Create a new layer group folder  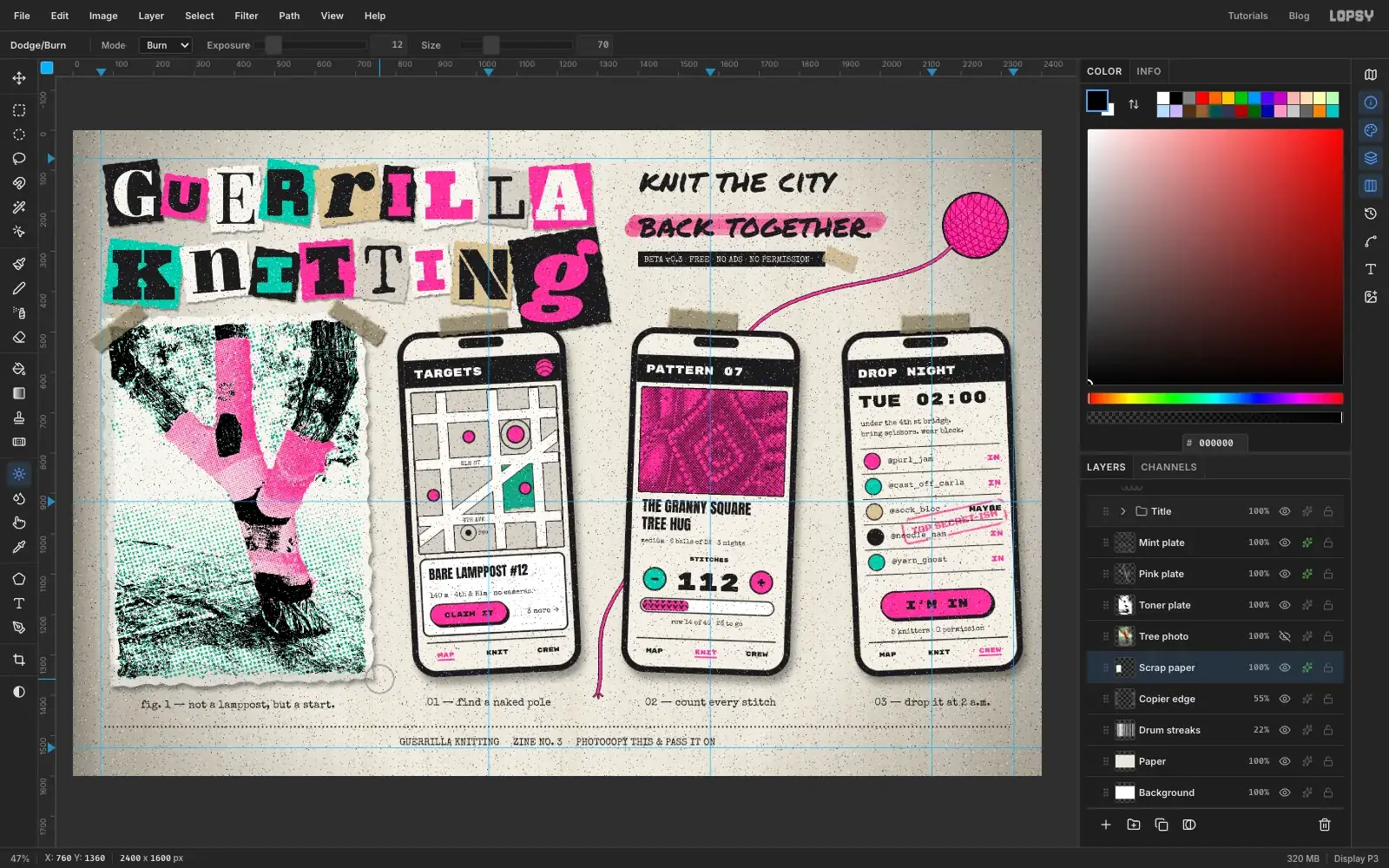[1133, 825]
